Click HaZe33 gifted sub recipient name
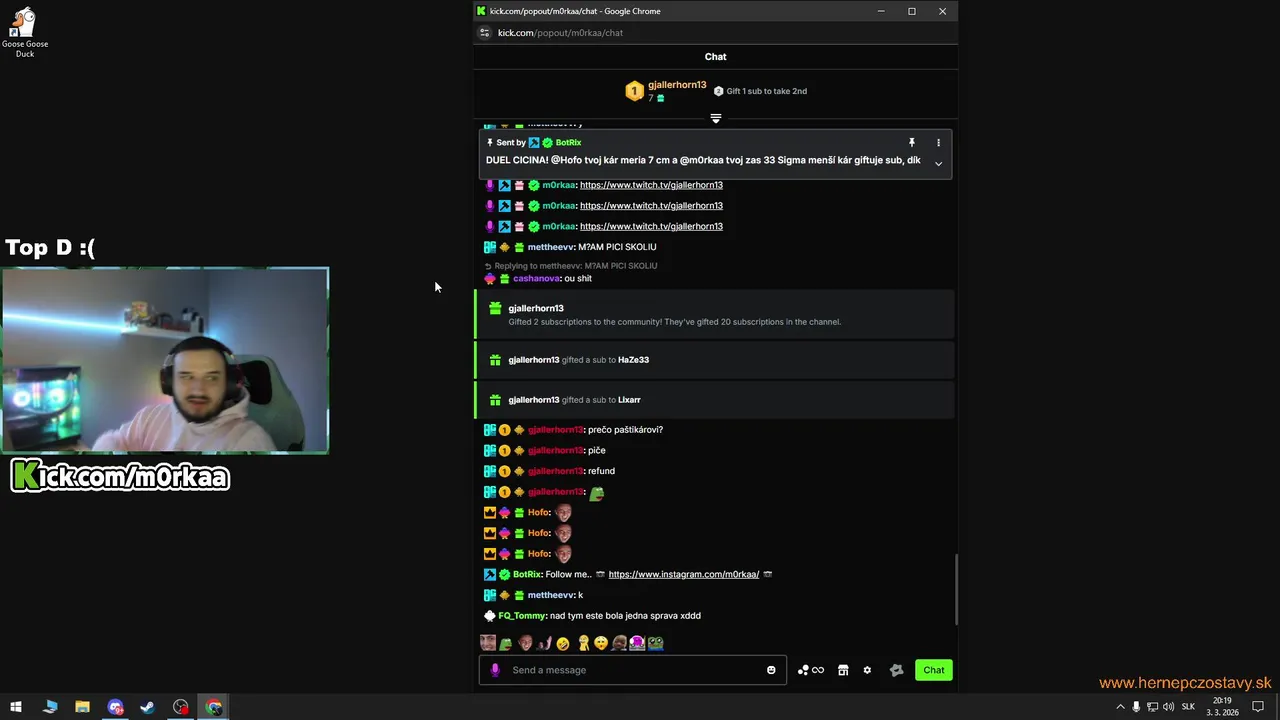 pos(633,360)
